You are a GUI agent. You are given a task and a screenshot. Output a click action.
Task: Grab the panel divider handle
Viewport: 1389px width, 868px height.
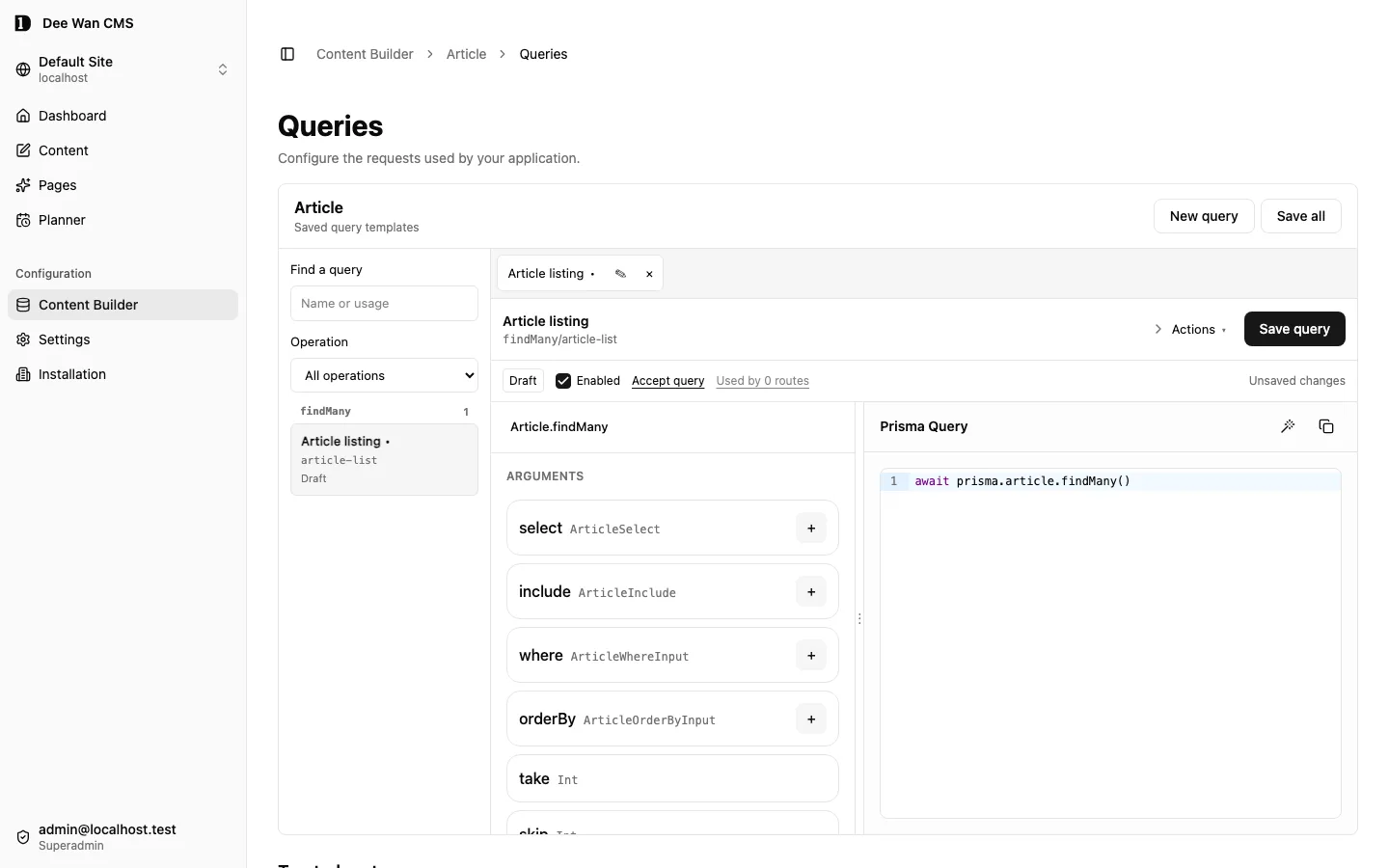pos(859,618)
